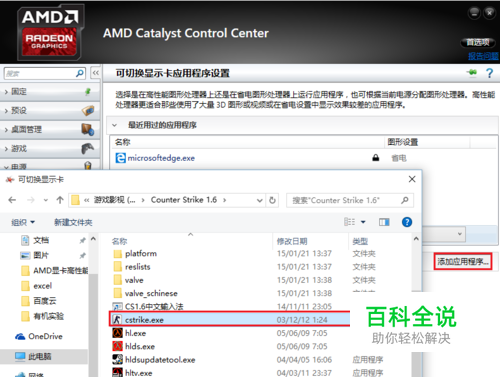The height and width of the screenshot is (377, 500).
Task: Toggle the preview pane icon
Action: point(384,222)
